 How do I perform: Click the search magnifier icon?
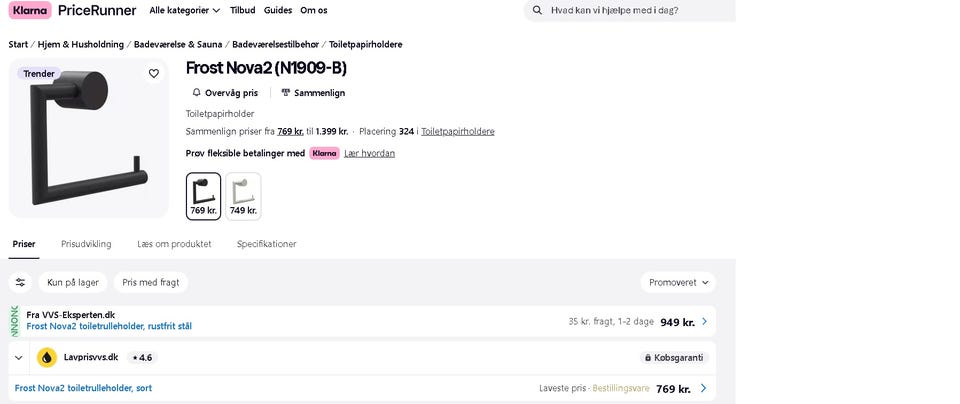[x=538, y=10]
